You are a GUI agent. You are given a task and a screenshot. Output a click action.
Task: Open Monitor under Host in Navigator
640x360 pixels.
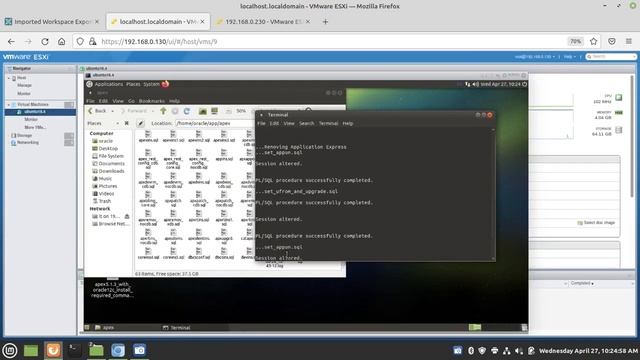tap(24, 93)
